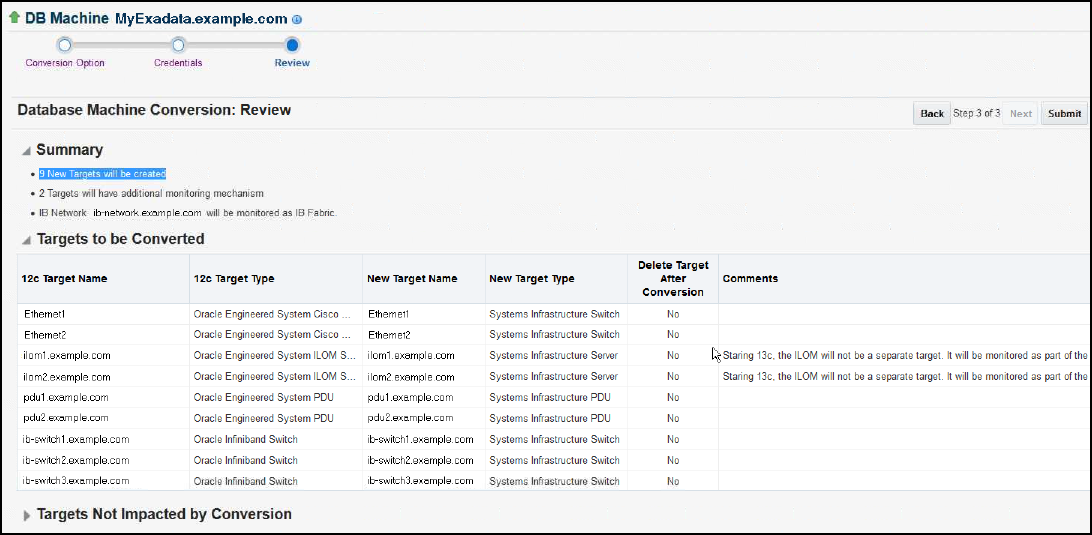The image size is (1092, 535).
Task: Go to the Conversion Option step label
Action: click(x=65, y=63)
